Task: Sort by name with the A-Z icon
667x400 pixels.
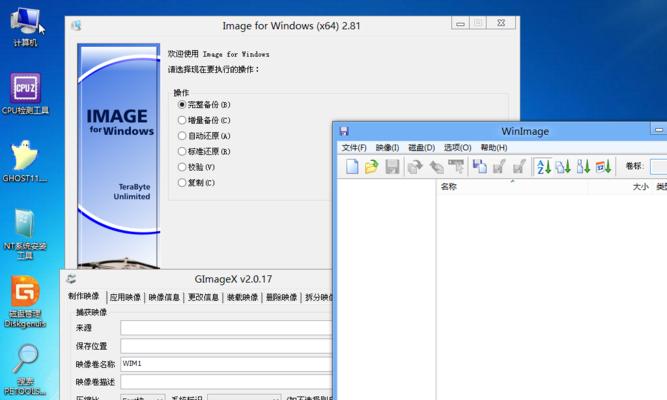Action: point(543,166)
